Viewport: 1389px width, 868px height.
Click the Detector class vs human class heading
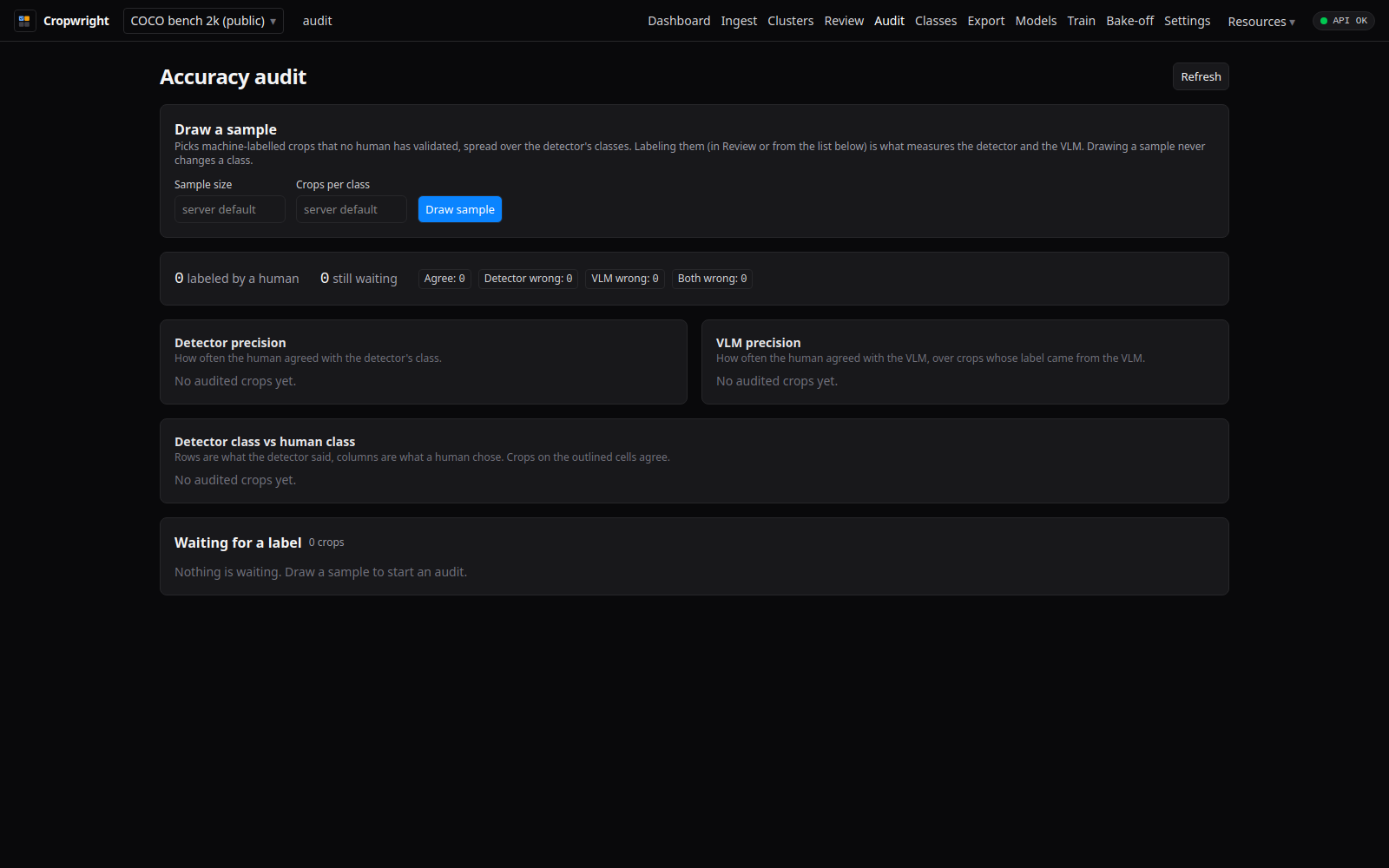coord(265,442)
